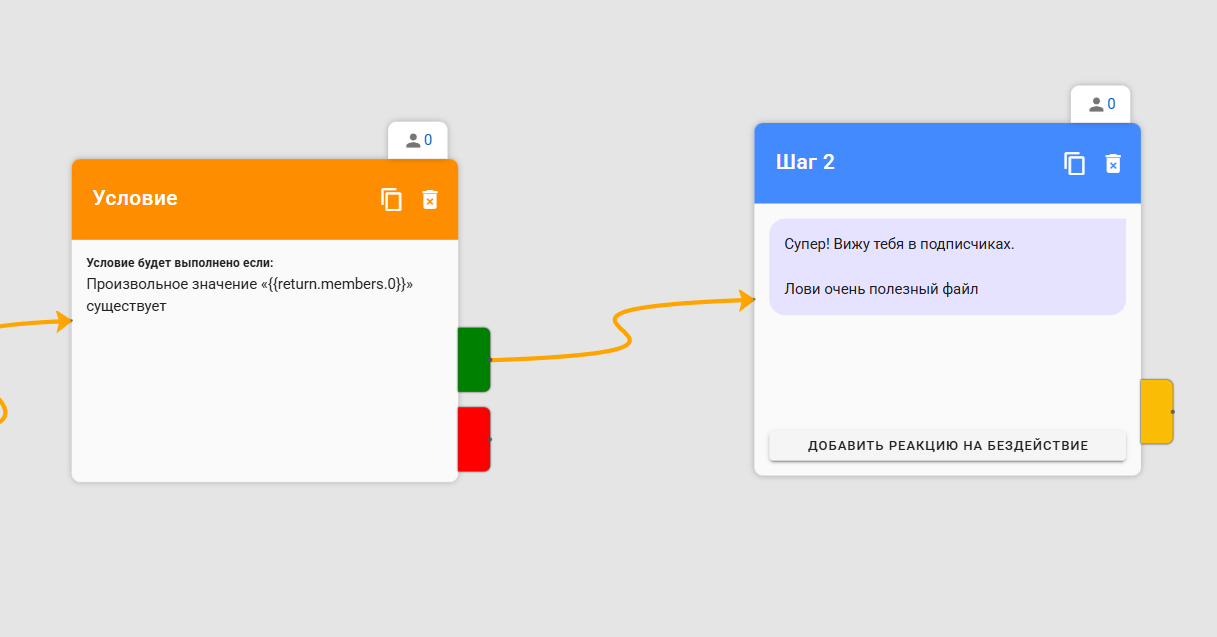Click the copy icon on Шаг 2
Image resolution: width=1217 pixels, height=637 pixels.
(1074, 163)
